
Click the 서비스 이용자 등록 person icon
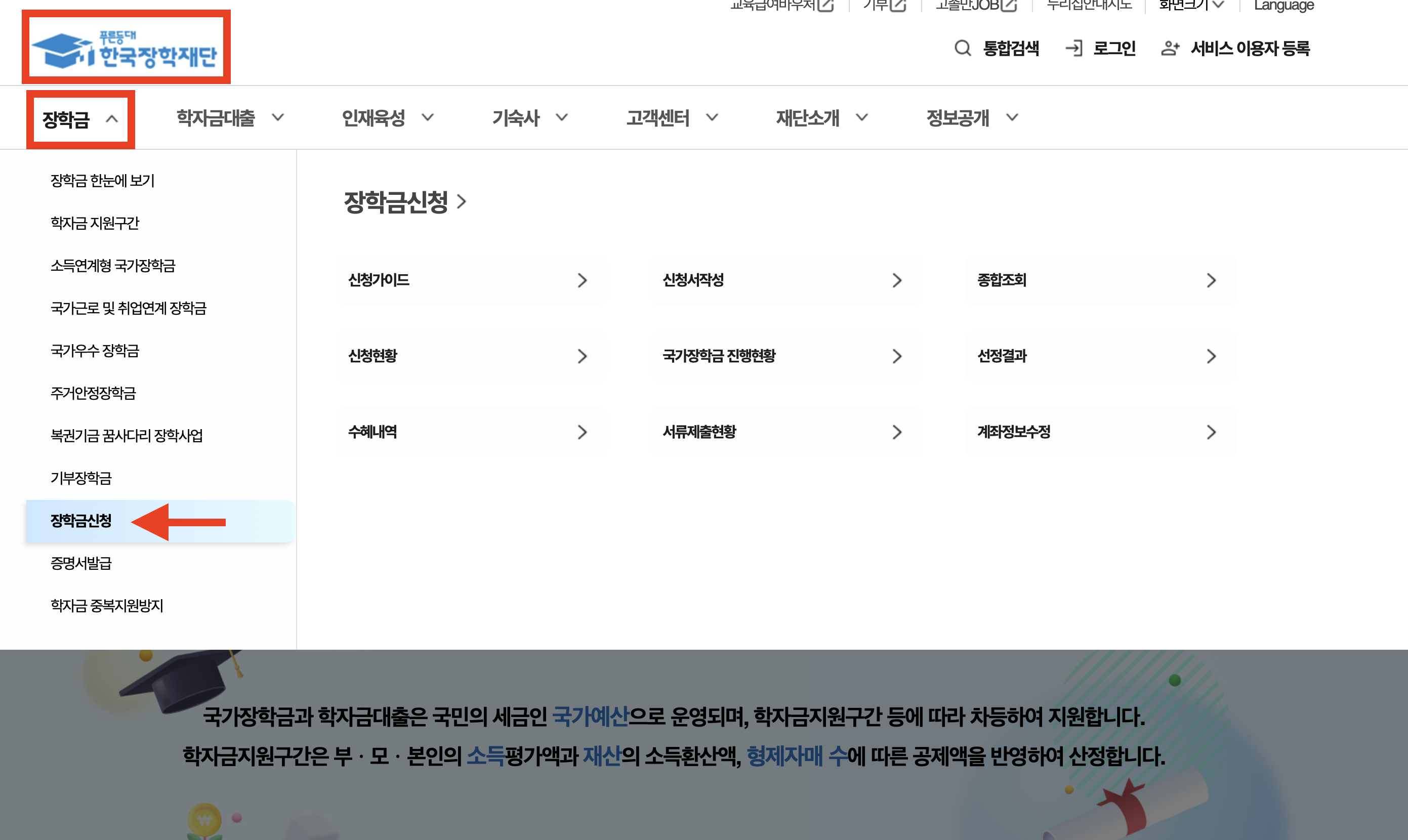1170,48
